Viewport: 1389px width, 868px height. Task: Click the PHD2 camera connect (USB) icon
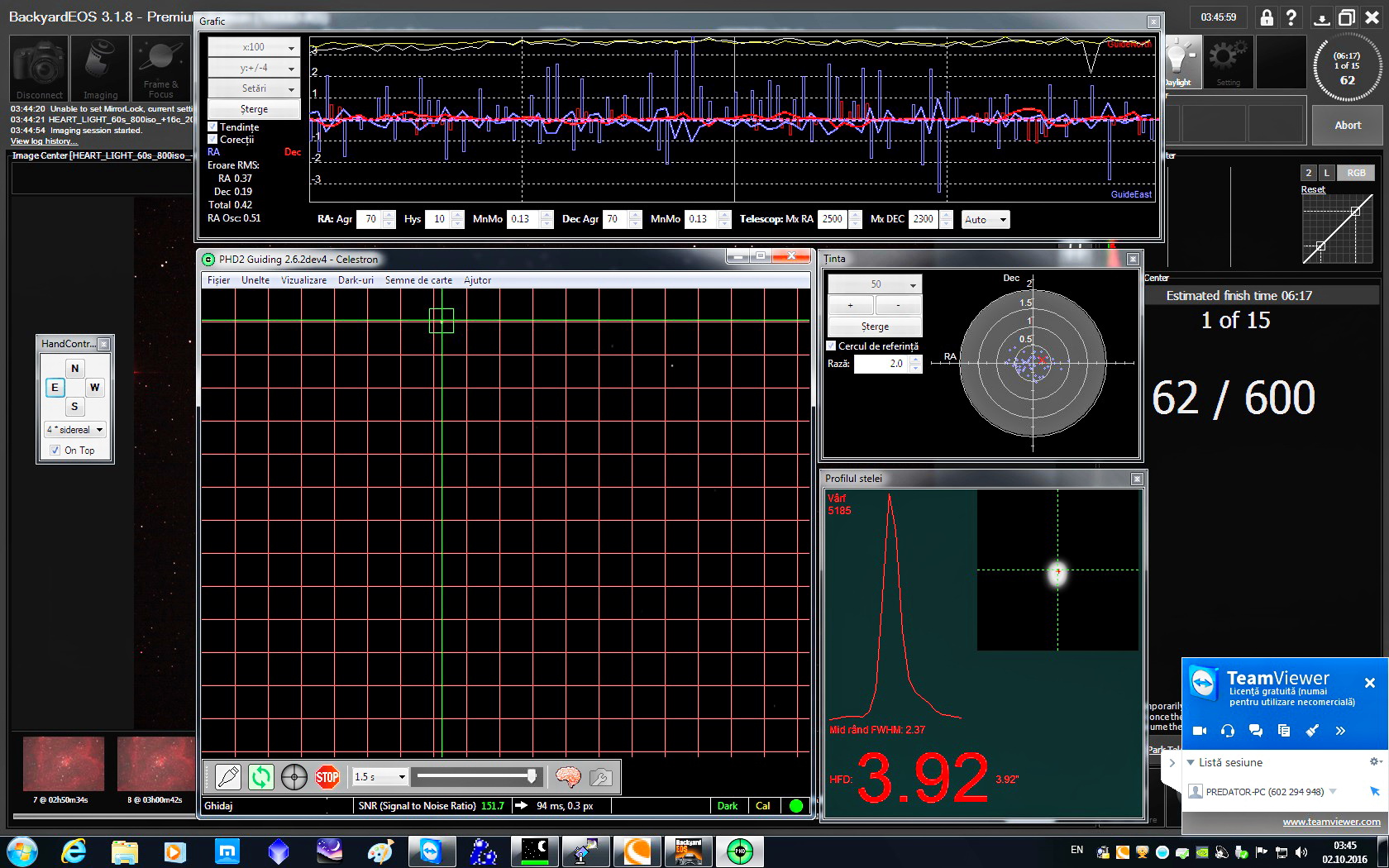coord(227,777)
